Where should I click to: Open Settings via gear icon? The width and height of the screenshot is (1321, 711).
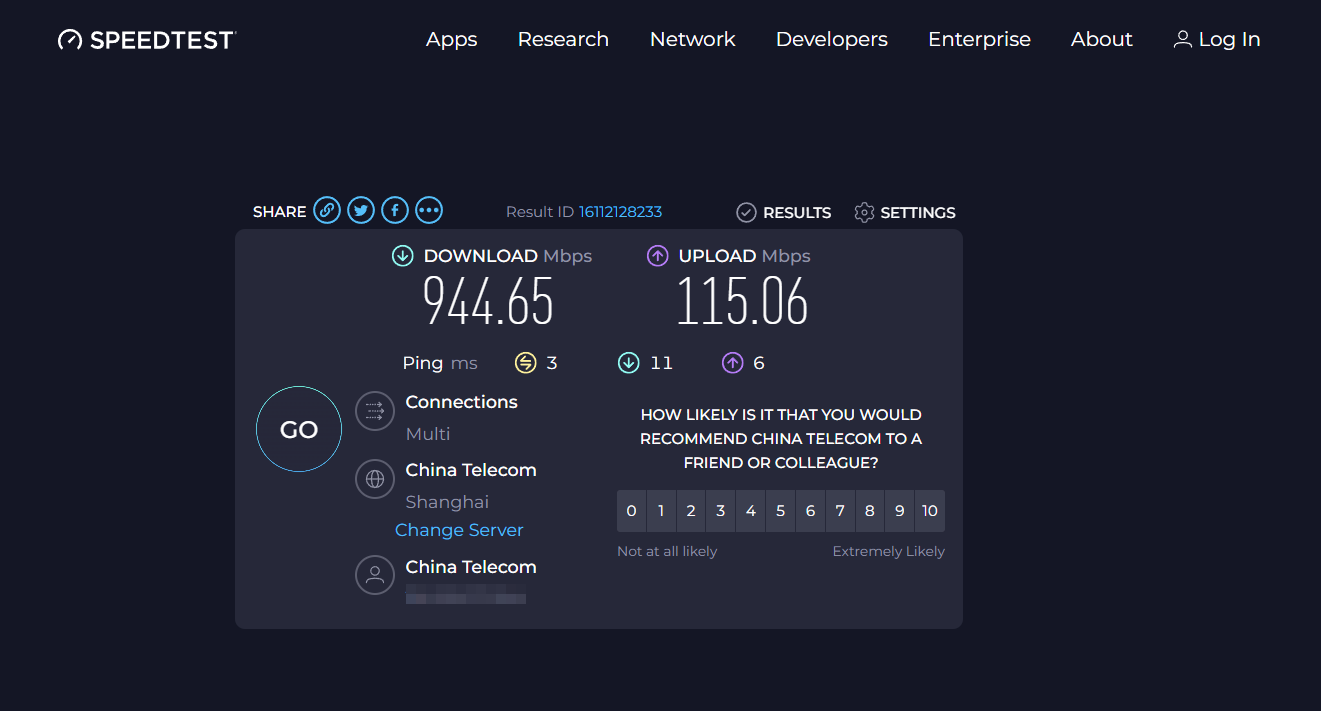point(864,212)
